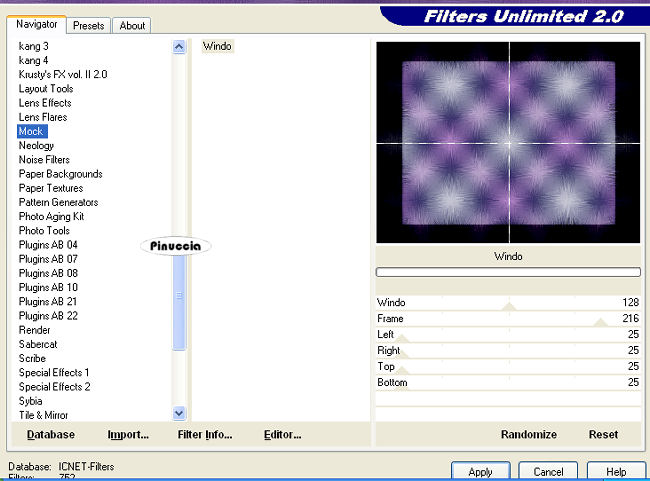
Task: Select the Photo Tools category
Action: pos(44,231)
